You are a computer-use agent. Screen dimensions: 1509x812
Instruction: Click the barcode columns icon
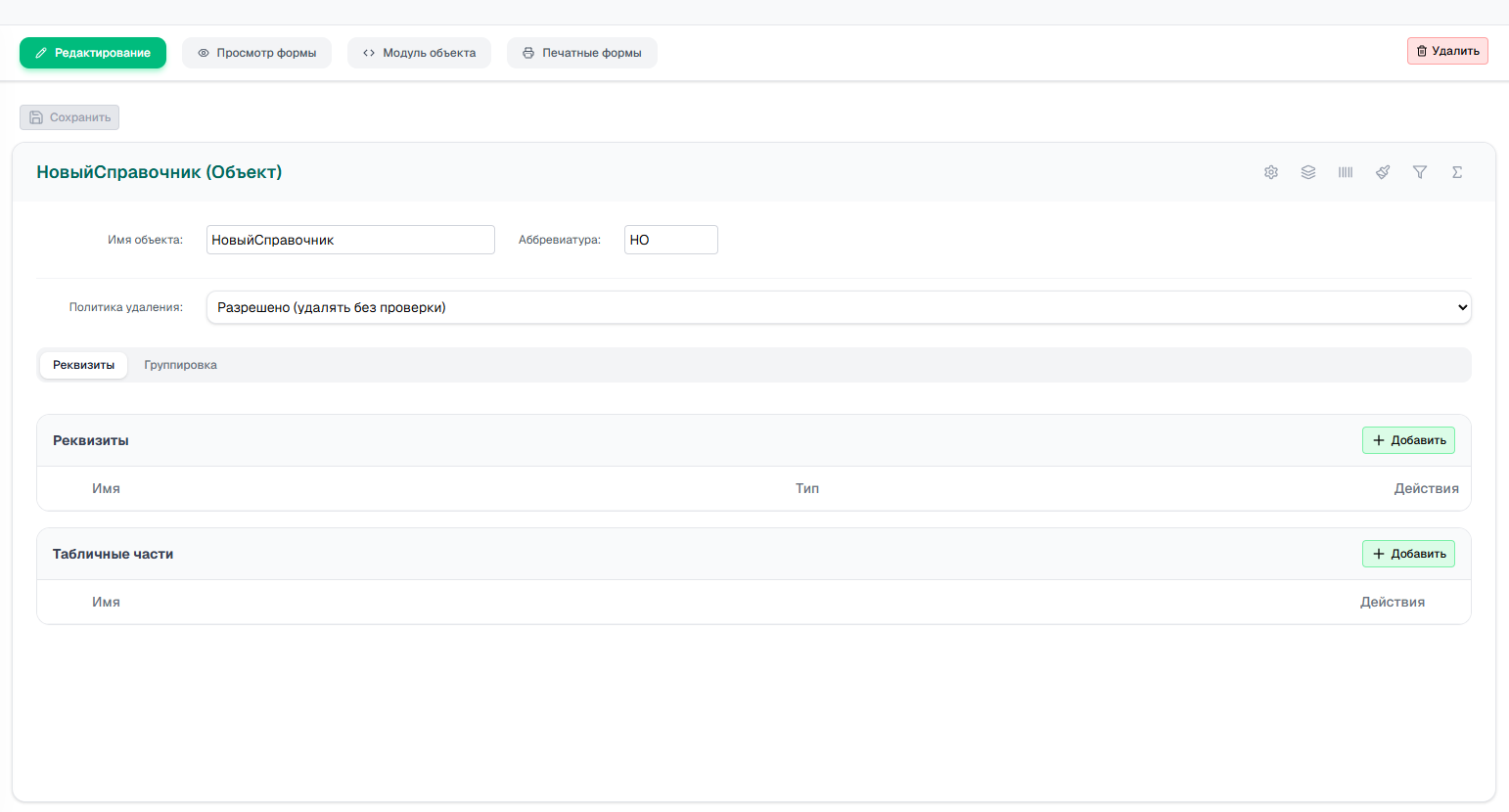tap(1346, 172)
